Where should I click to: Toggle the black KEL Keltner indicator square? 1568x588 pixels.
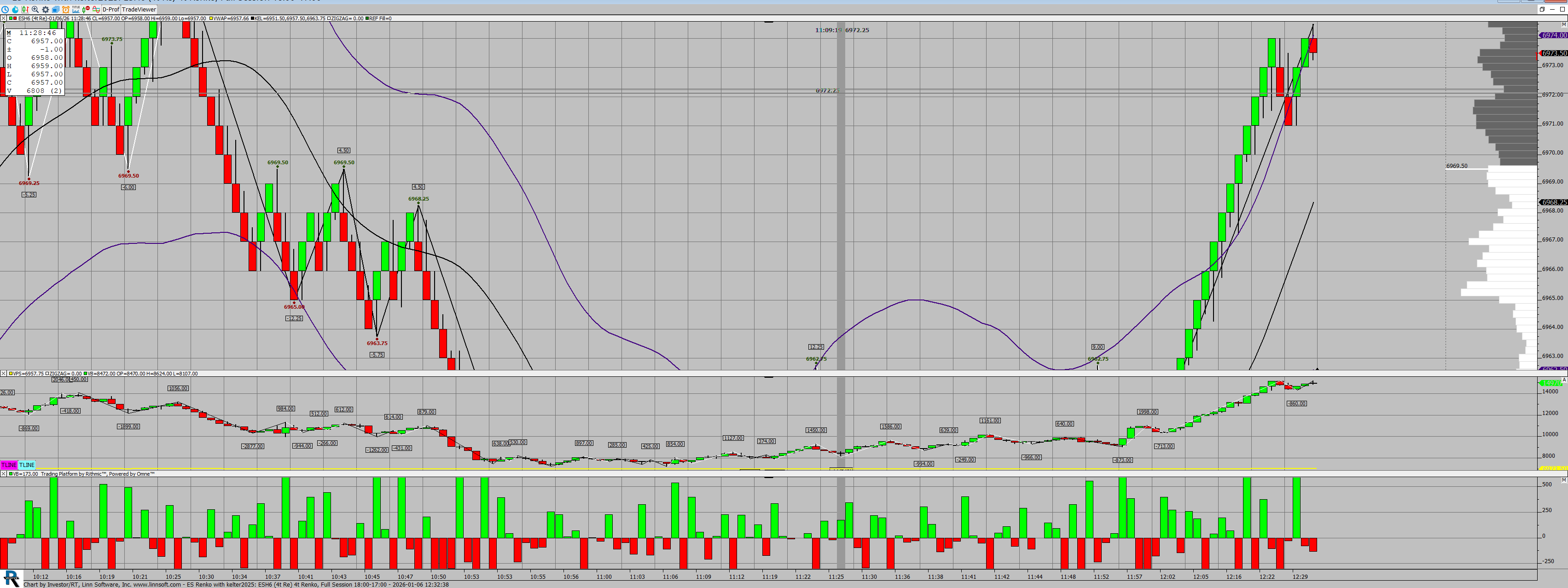point(253,18)
